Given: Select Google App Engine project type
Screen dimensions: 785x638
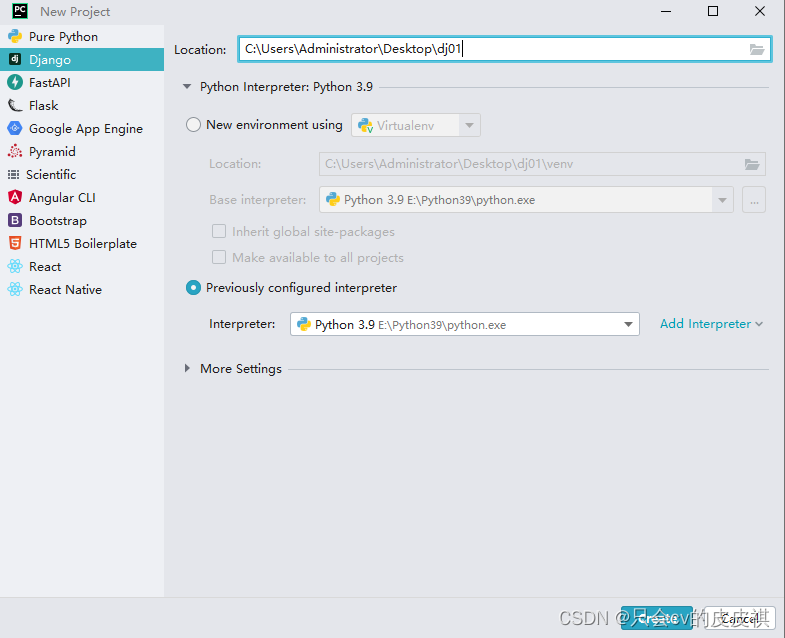Looking at the screenshot, I should [82, 129].
